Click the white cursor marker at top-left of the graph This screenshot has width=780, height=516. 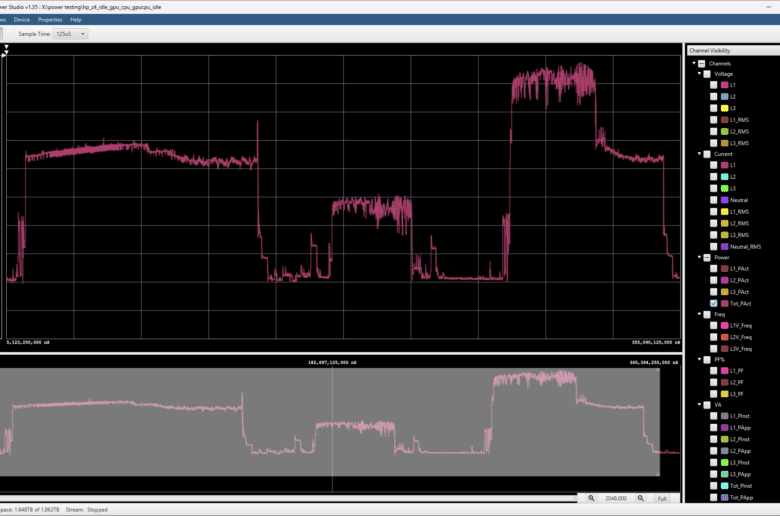(x=6, y=47)
